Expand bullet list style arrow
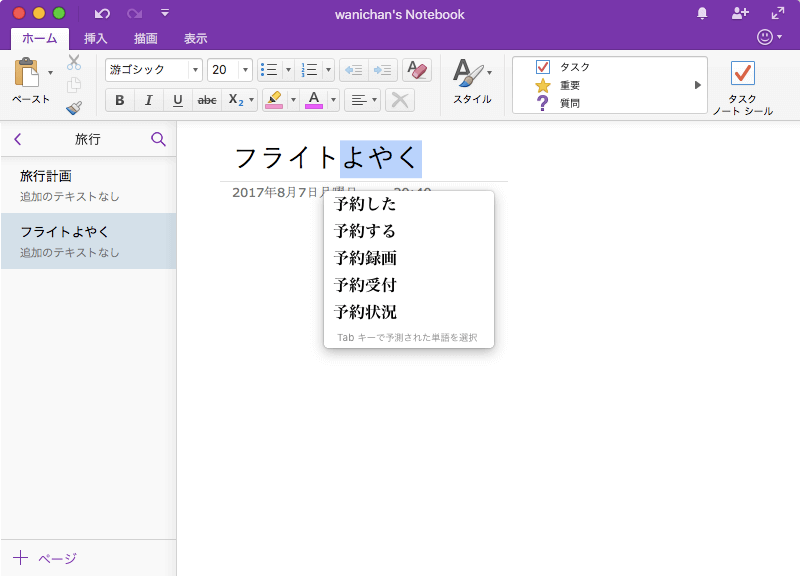 pos(288,70)
